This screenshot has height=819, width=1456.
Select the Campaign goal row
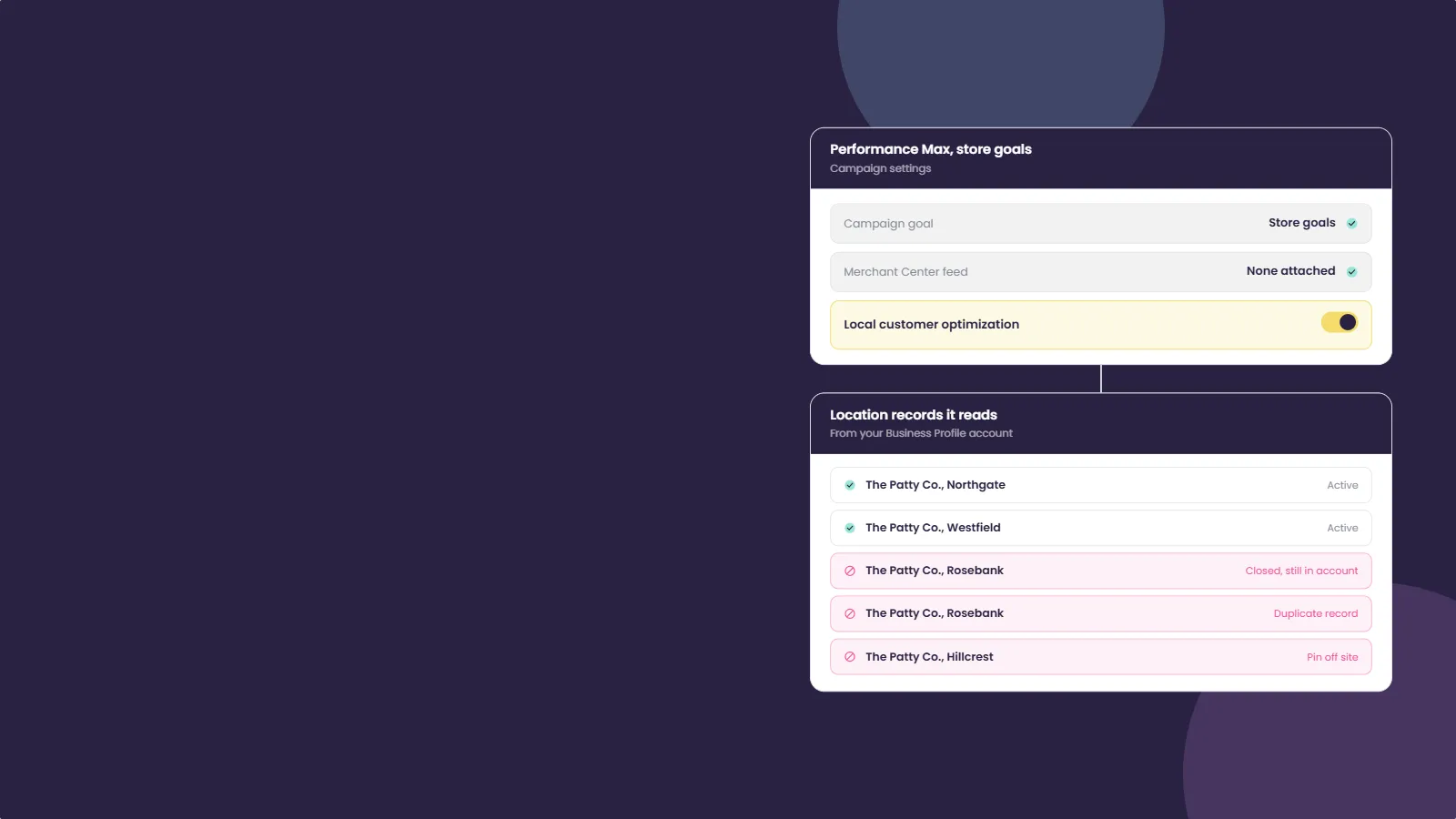click(x=1101, y=223)
